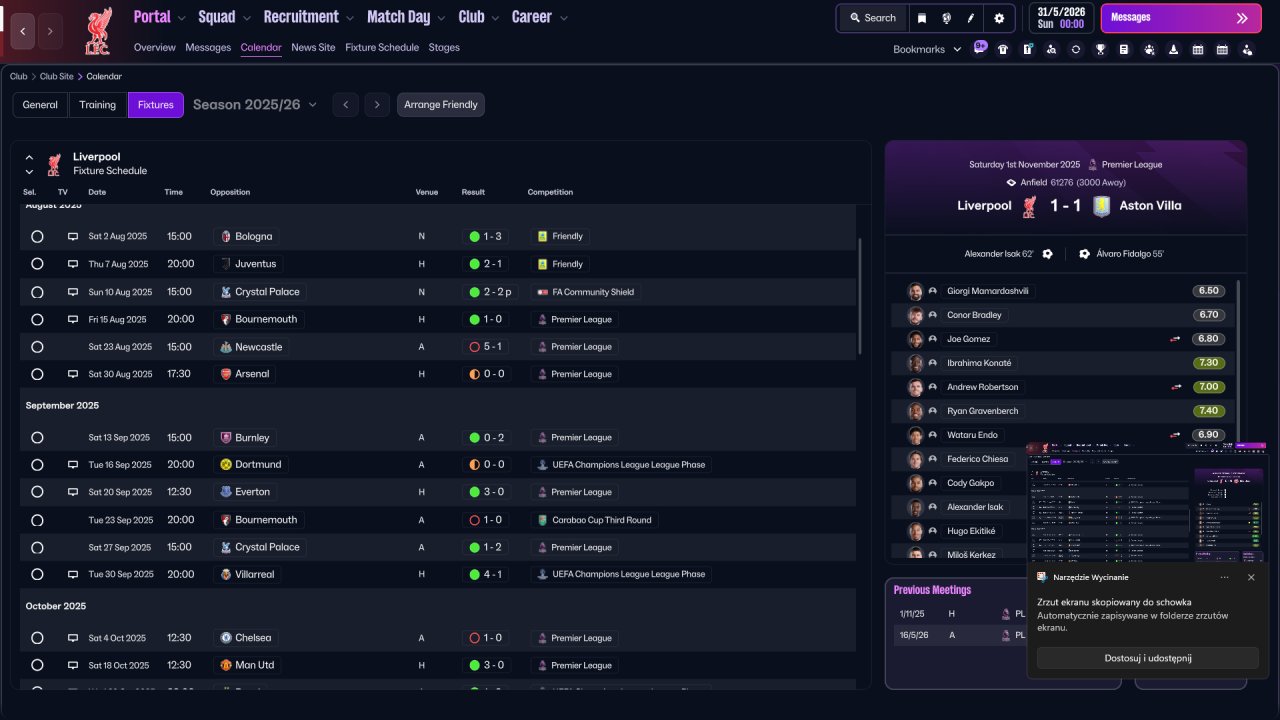Open the 9+ notifications chat icon

[x=980, y=47]
